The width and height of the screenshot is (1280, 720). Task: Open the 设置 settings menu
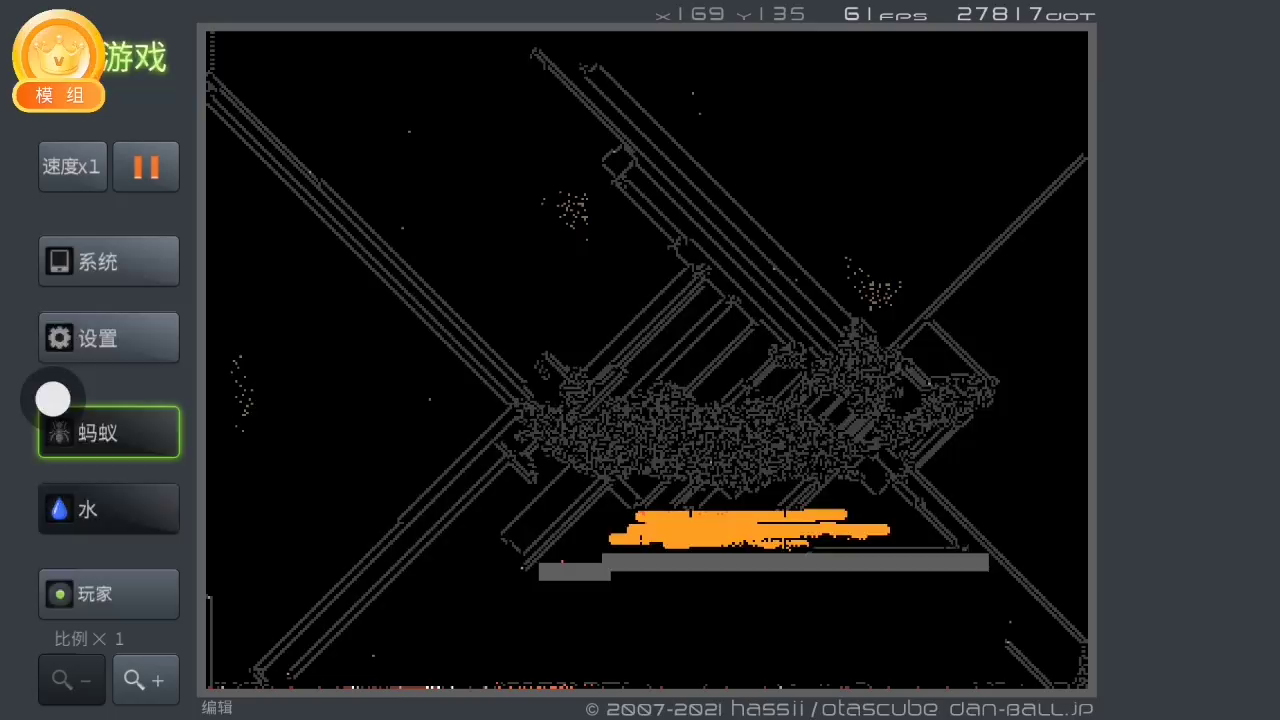109,338
